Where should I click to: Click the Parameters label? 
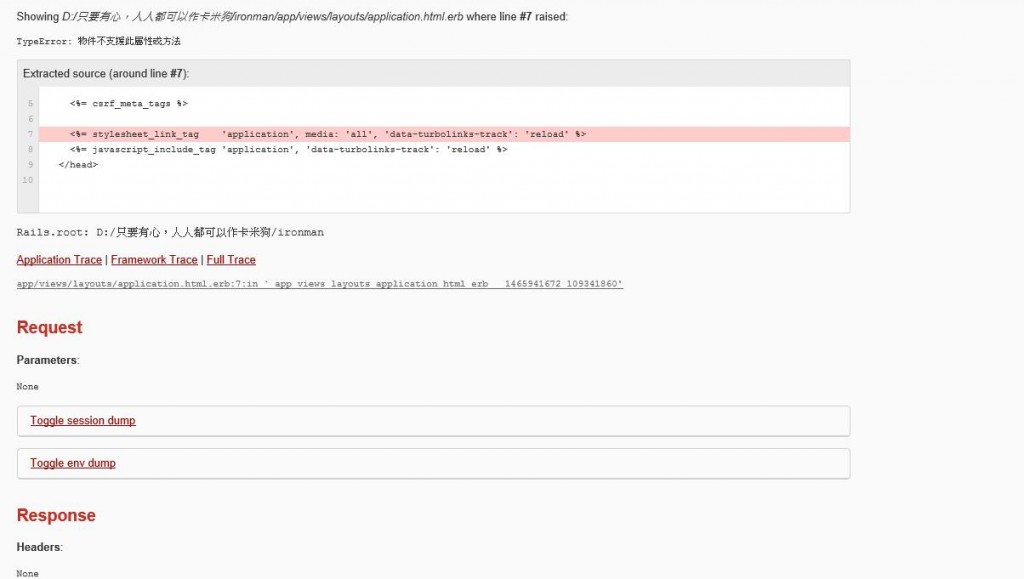pos(48,360)
